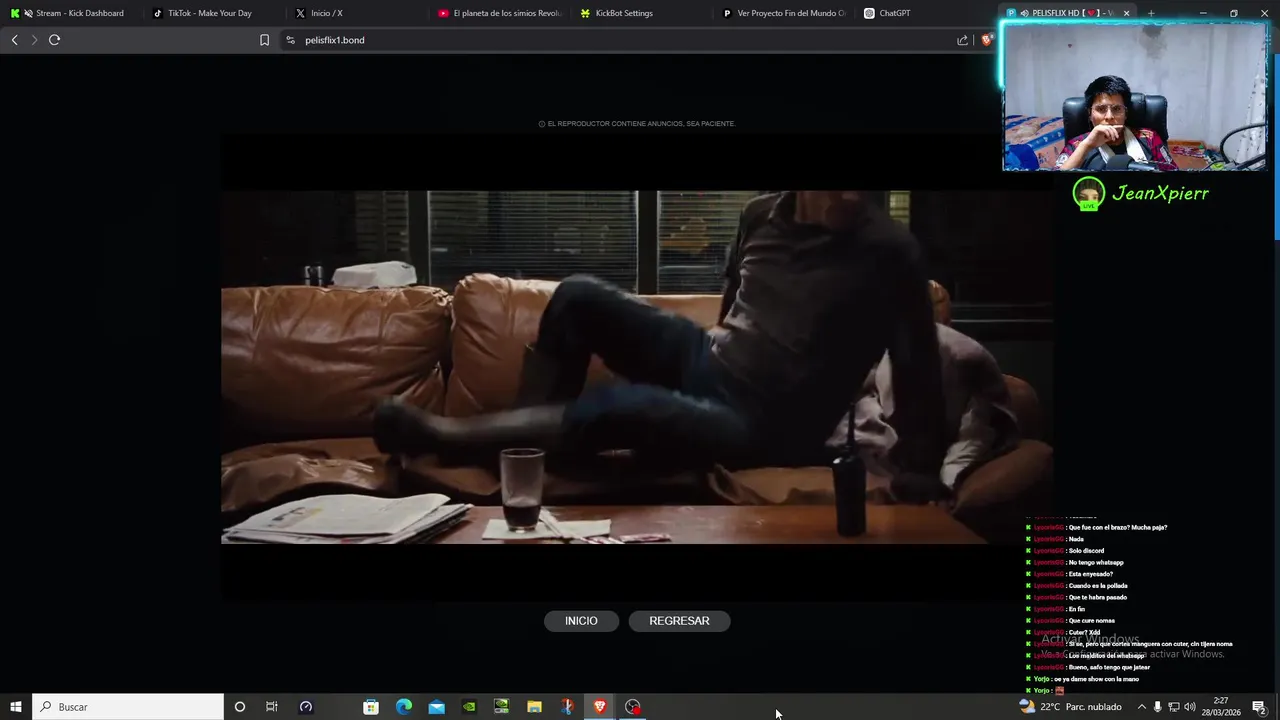The height and width of the screenshot is (720, 1280).
Task: Close the PELISFLIX HD tab
Action: 1126,13
